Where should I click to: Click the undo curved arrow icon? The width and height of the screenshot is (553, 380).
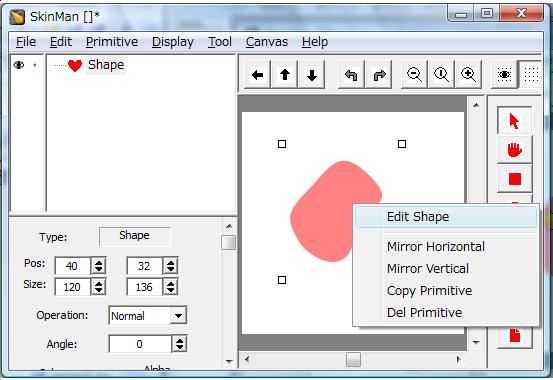tap(351, 74)
